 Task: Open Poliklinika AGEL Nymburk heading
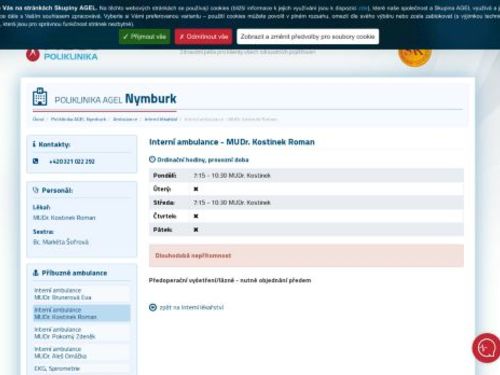pyautogui.click(x=115, y=99)
